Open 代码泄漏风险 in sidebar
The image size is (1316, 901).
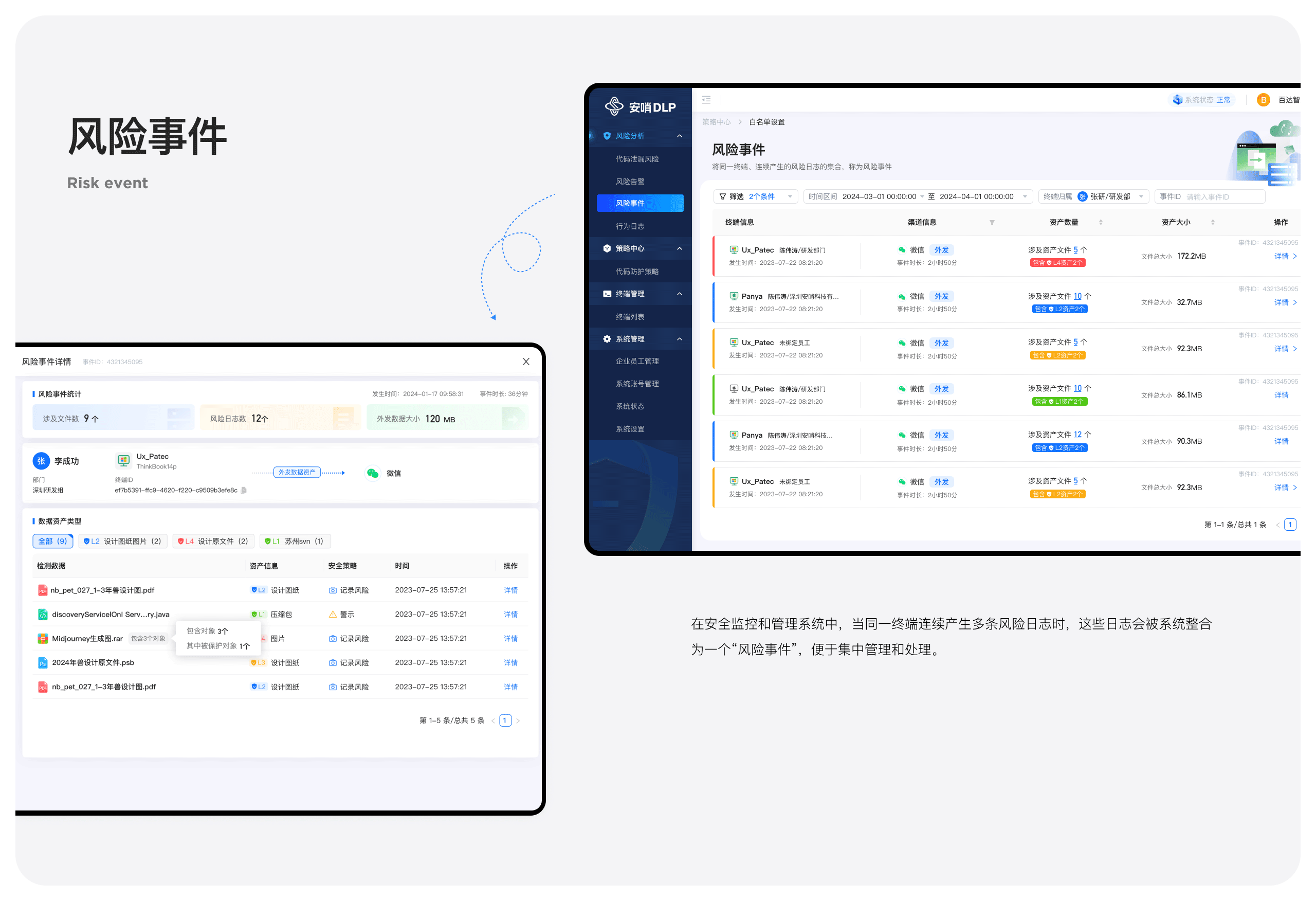pos(637,159)
